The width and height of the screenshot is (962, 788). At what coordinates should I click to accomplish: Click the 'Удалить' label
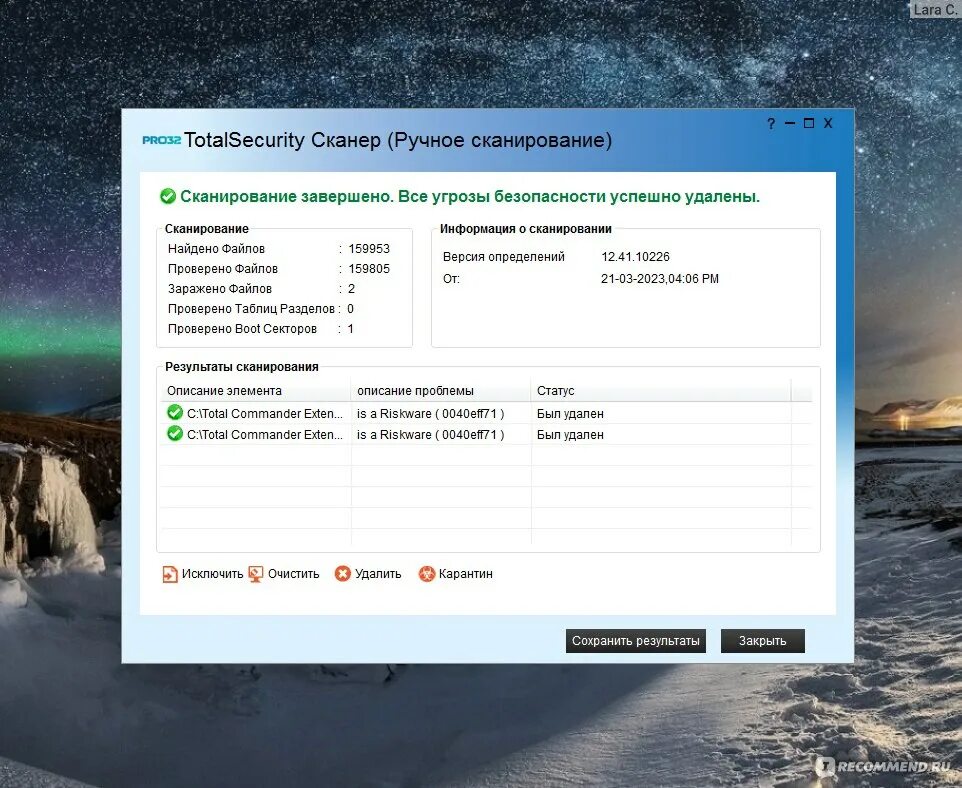point(378,574)
